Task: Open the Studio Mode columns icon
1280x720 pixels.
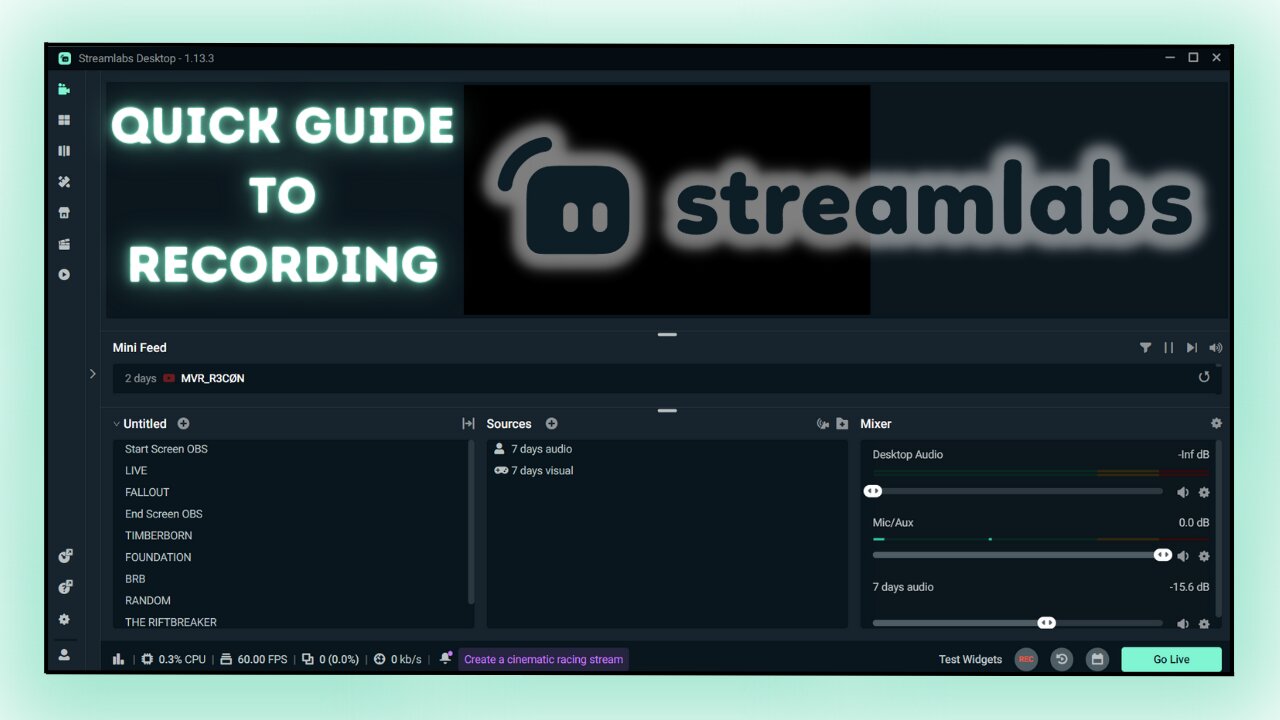Action: tap(64, 151)
